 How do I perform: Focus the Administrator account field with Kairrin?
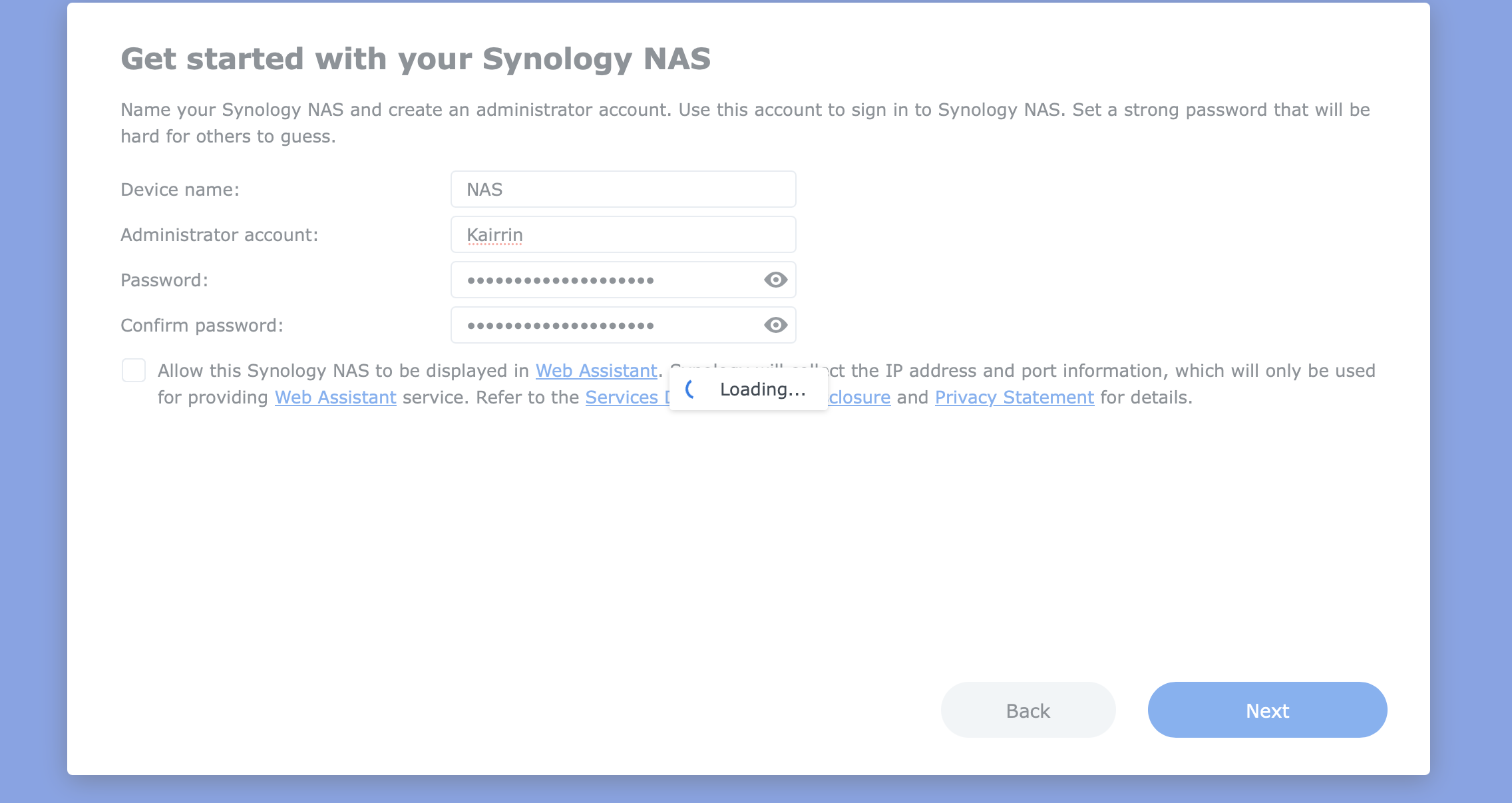point(623,235)
